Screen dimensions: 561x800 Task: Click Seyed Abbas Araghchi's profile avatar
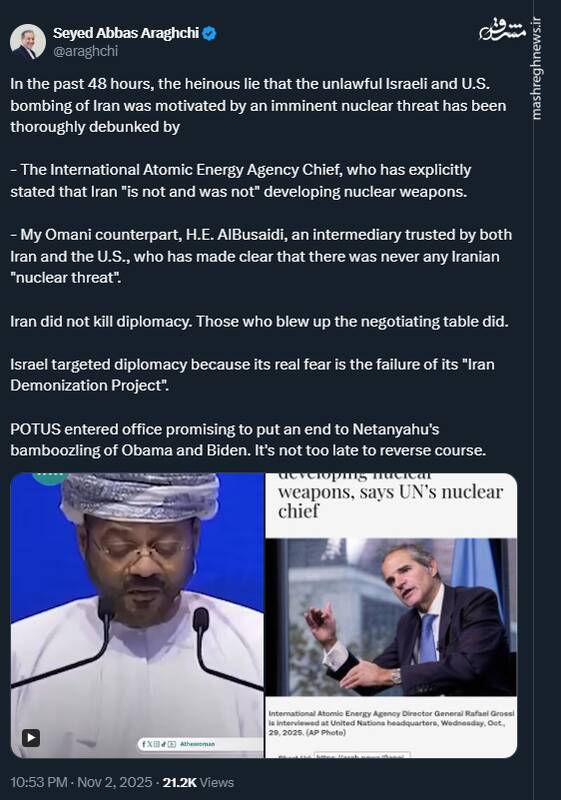tap(28, 41)
